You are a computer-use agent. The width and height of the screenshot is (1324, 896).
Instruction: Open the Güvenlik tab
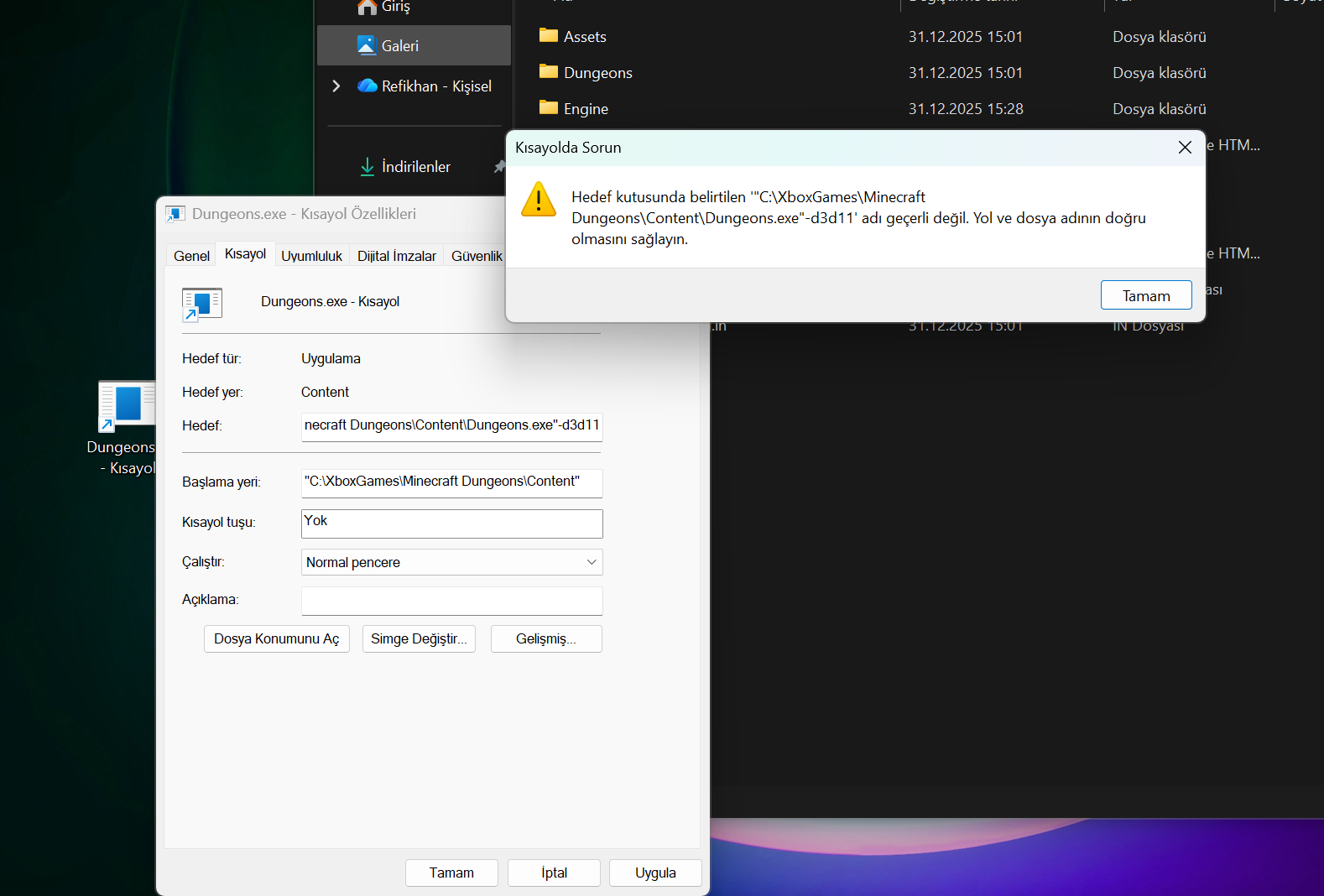(x=477, y=256)
